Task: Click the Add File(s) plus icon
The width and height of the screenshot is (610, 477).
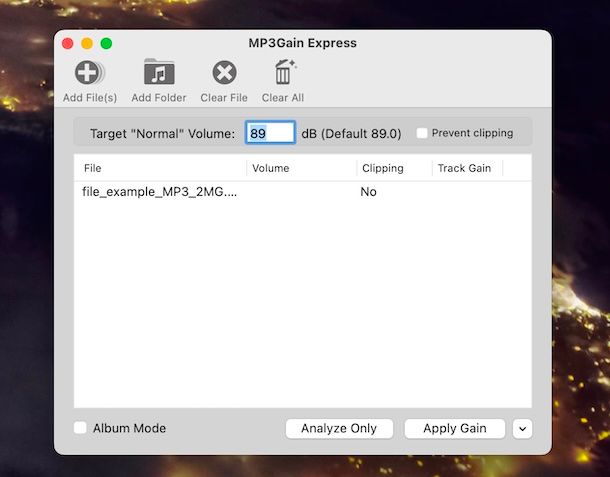Action: pyautogui.click(x=89, y=73)
